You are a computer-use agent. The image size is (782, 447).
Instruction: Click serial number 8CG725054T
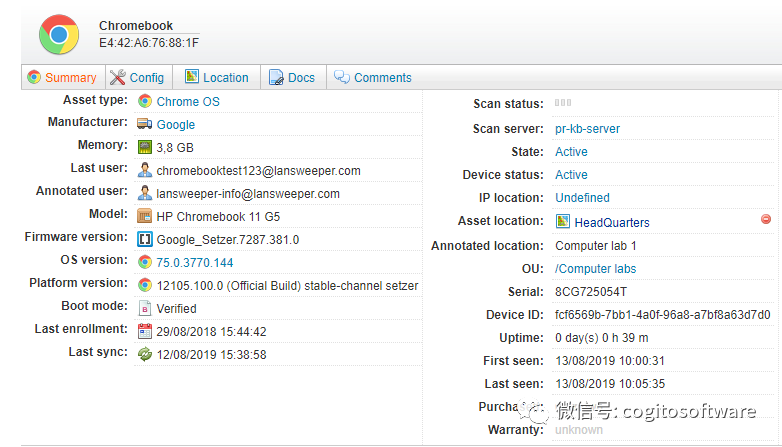pyautogui.click(x=591, y=292)
